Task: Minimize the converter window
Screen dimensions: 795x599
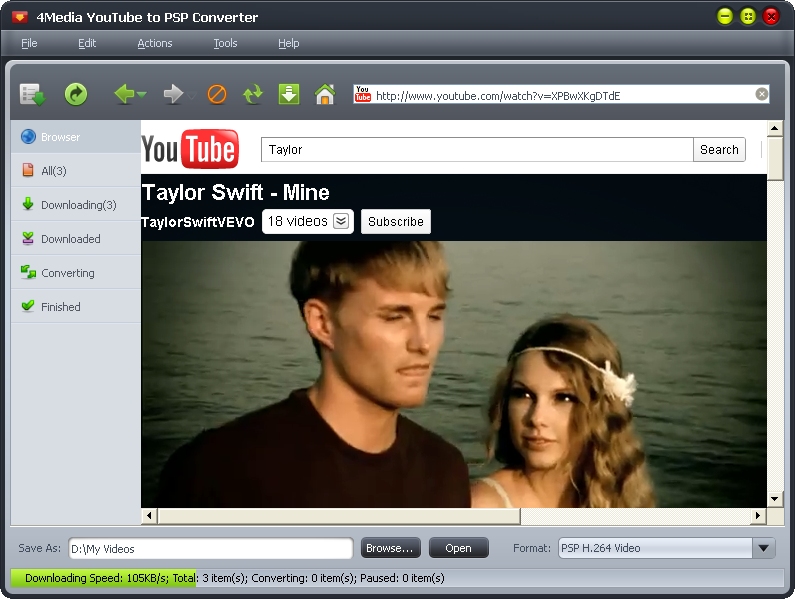Action: pos(725,17)
